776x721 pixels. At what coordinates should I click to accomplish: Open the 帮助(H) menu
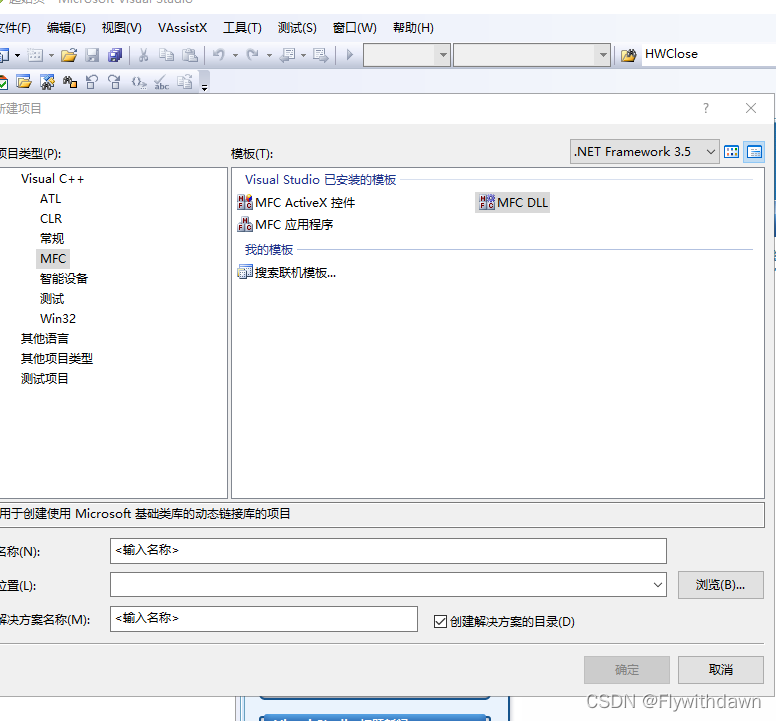coord(413,28)
